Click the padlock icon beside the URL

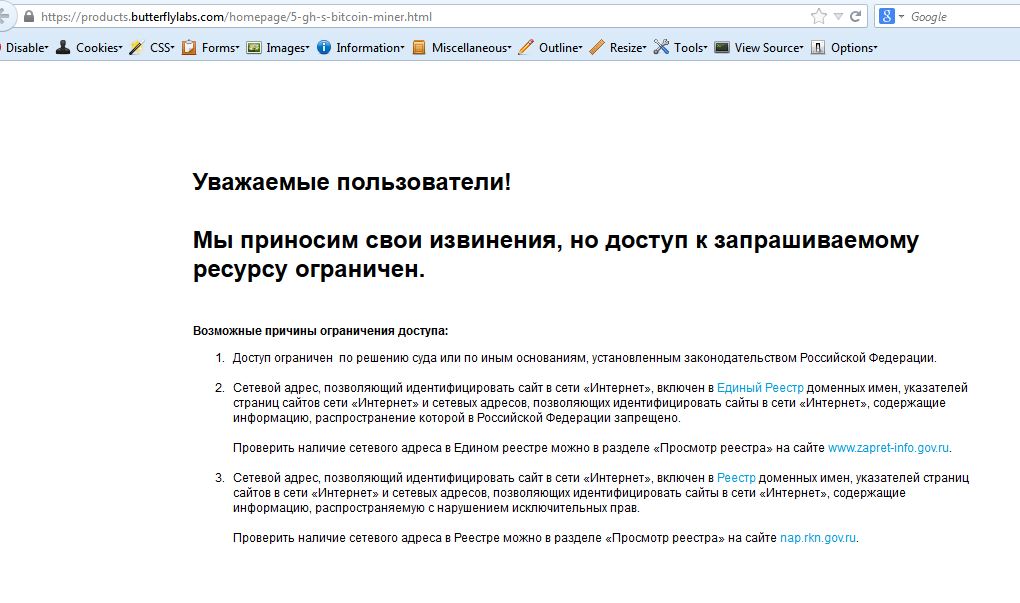coord(28,17)
